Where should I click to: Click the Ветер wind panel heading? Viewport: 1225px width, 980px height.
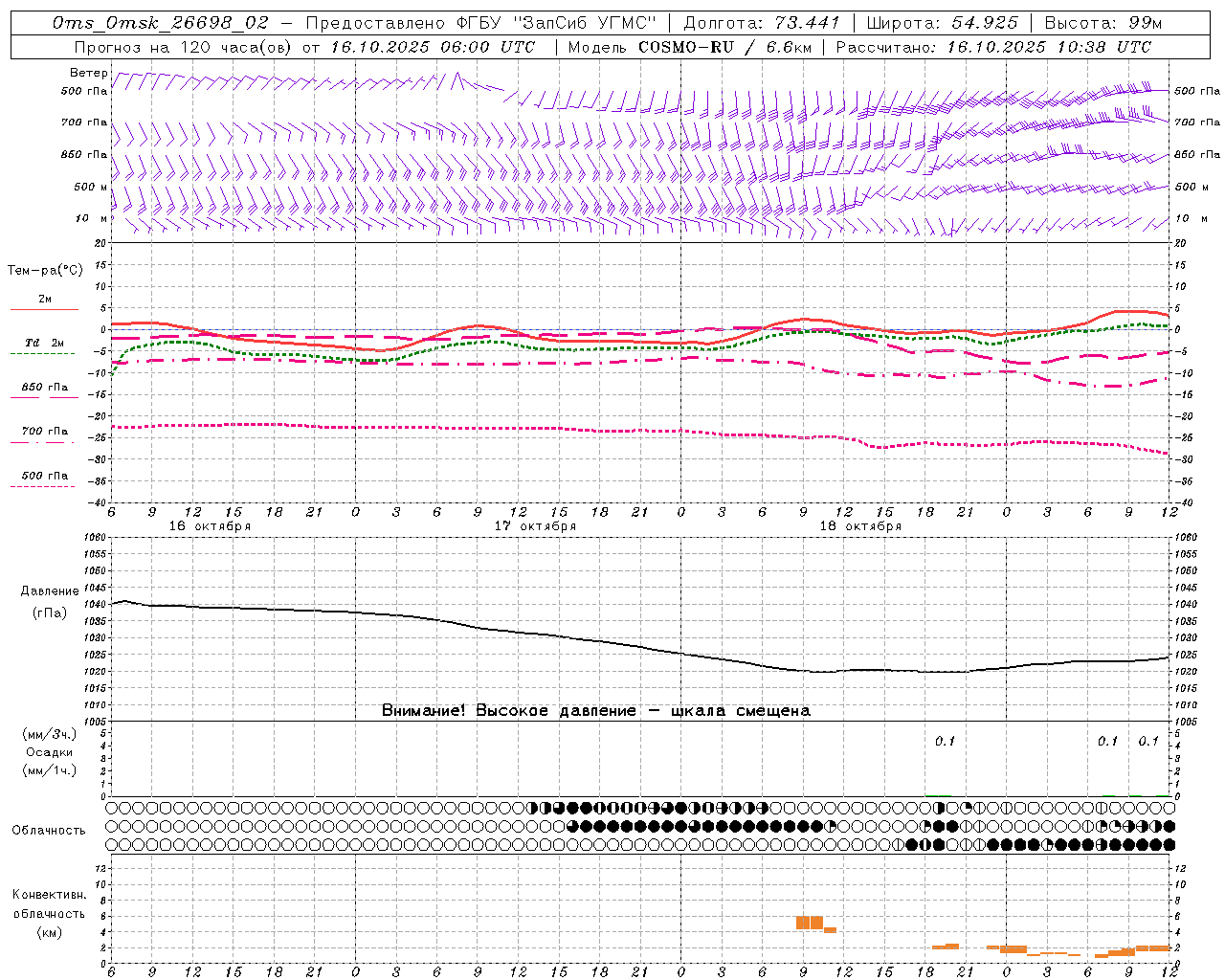pyautogui.click(x=89, y=73)
